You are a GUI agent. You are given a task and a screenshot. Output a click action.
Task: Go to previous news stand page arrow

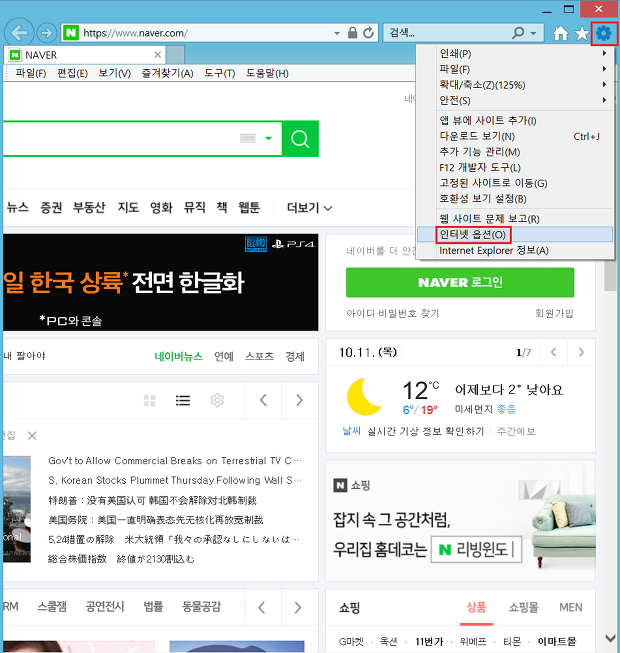click(263, 400)
